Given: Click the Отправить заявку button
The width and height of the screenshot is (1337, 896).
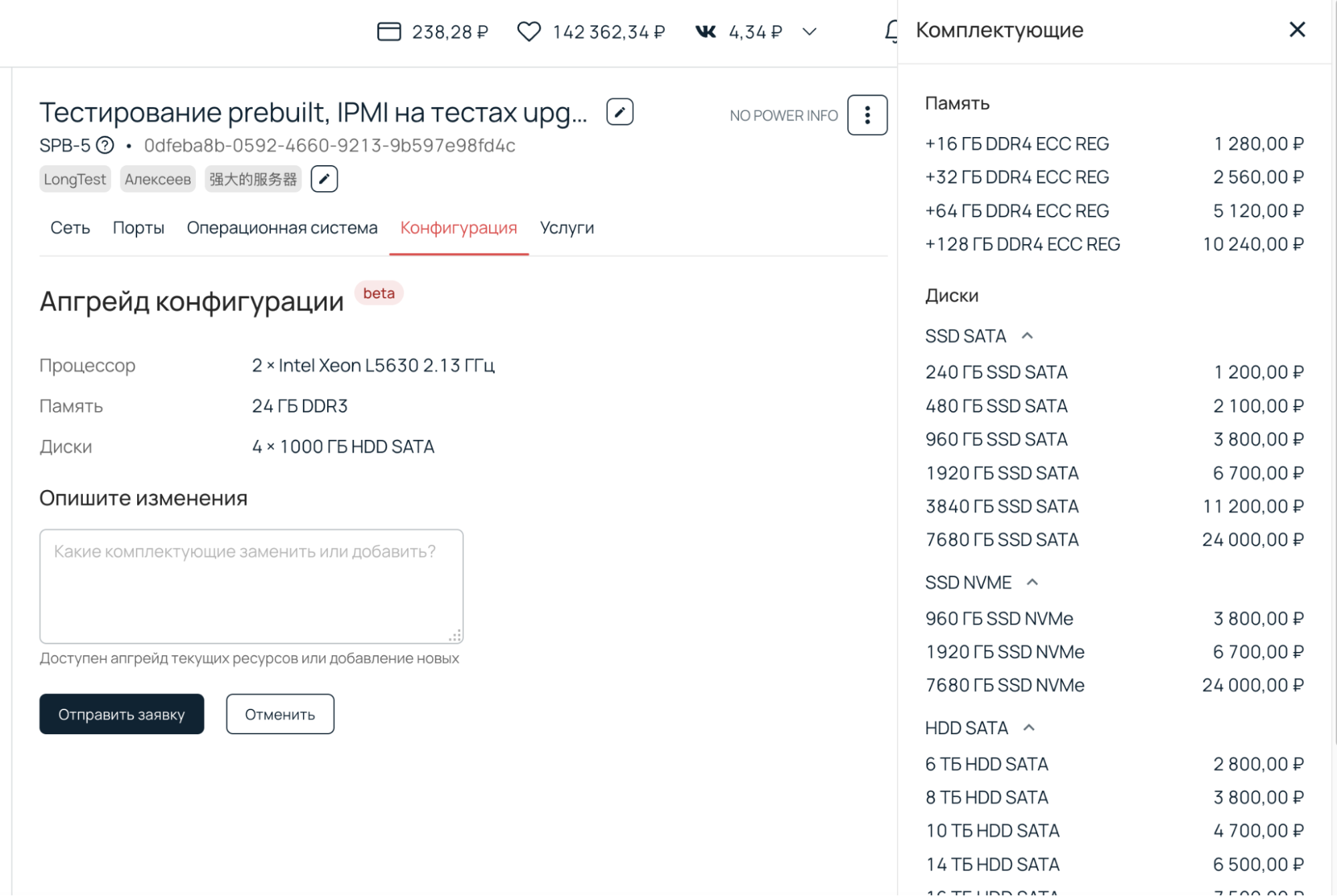Looking at the screenshot, I should [121, 714].
